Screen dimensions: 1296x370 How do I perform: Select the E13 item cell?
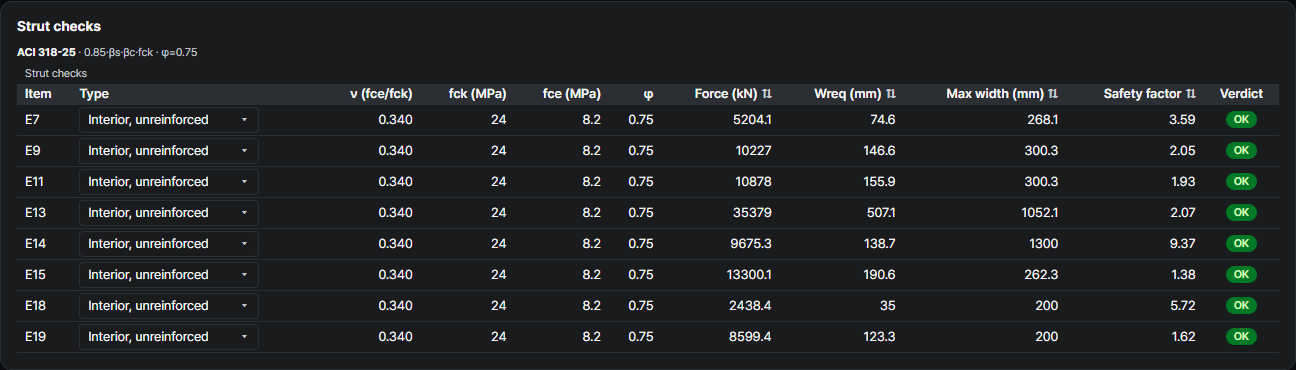(x=35, y=213)
